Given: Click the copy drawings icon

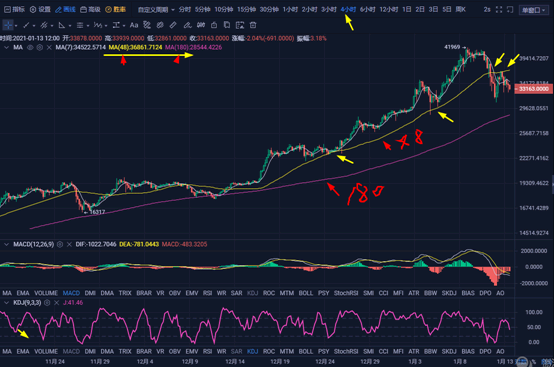Looking at the screenshot, I should click(227, 25).
